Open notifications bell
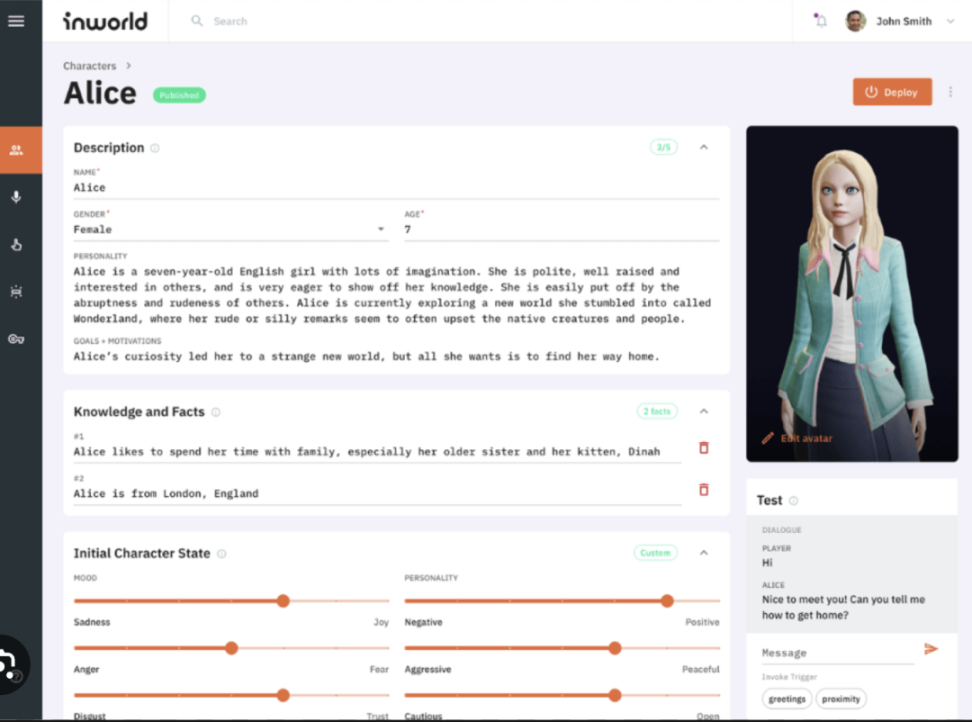Image resolution: width=972 pixels, height=722 pixels. pyautogui.click(x=821, y=21)
